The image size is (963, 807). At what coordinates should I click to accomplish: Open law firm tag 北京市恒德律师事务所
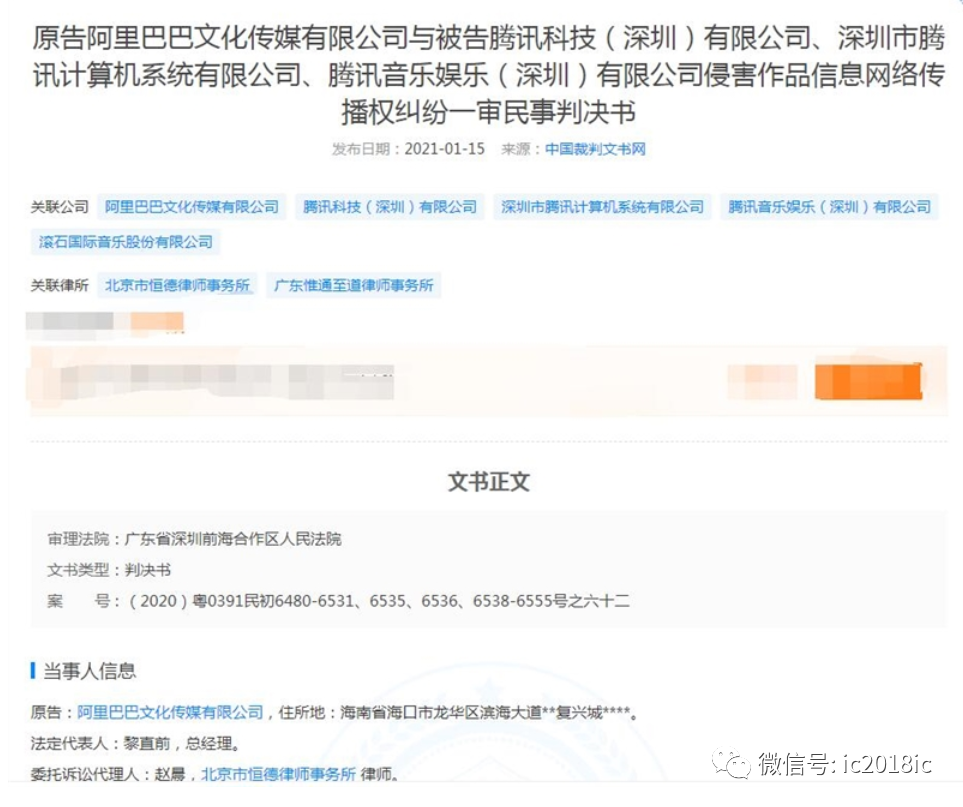pyautogui.click(x=177, y=286)
